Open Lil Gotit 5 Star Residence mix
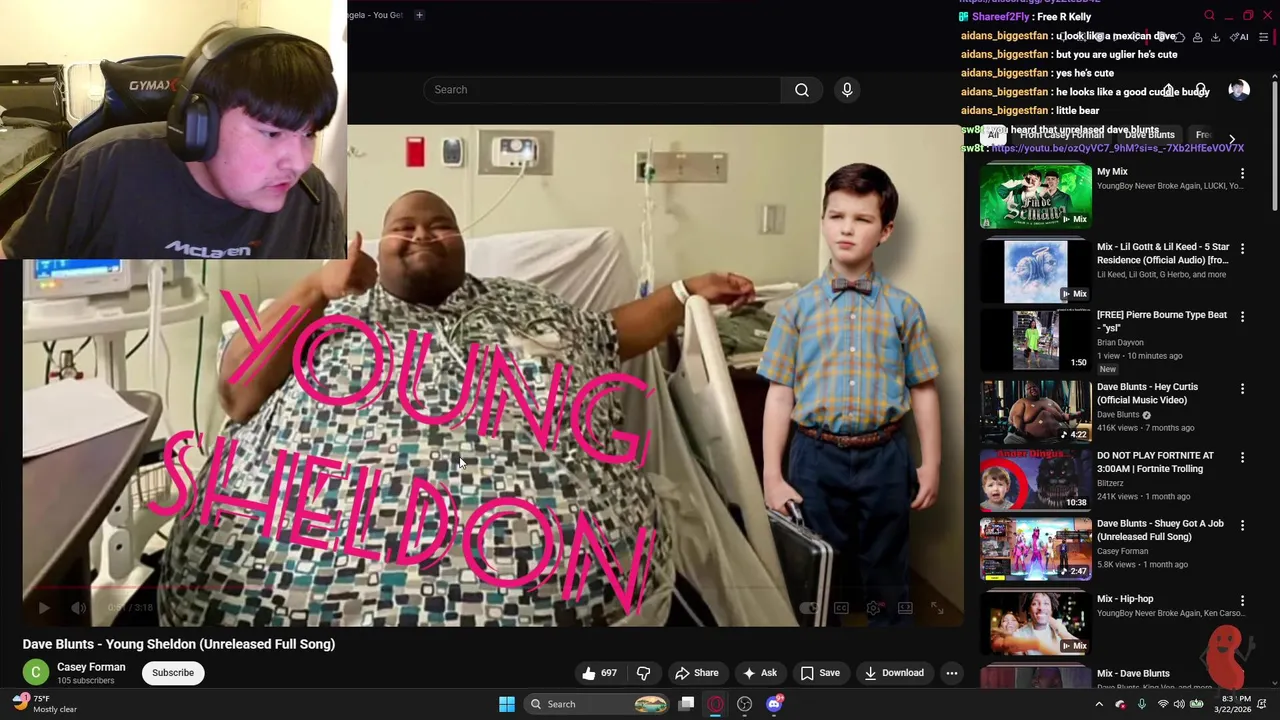The height and width of the screenshot is (720, 1280). [1036, 271]
